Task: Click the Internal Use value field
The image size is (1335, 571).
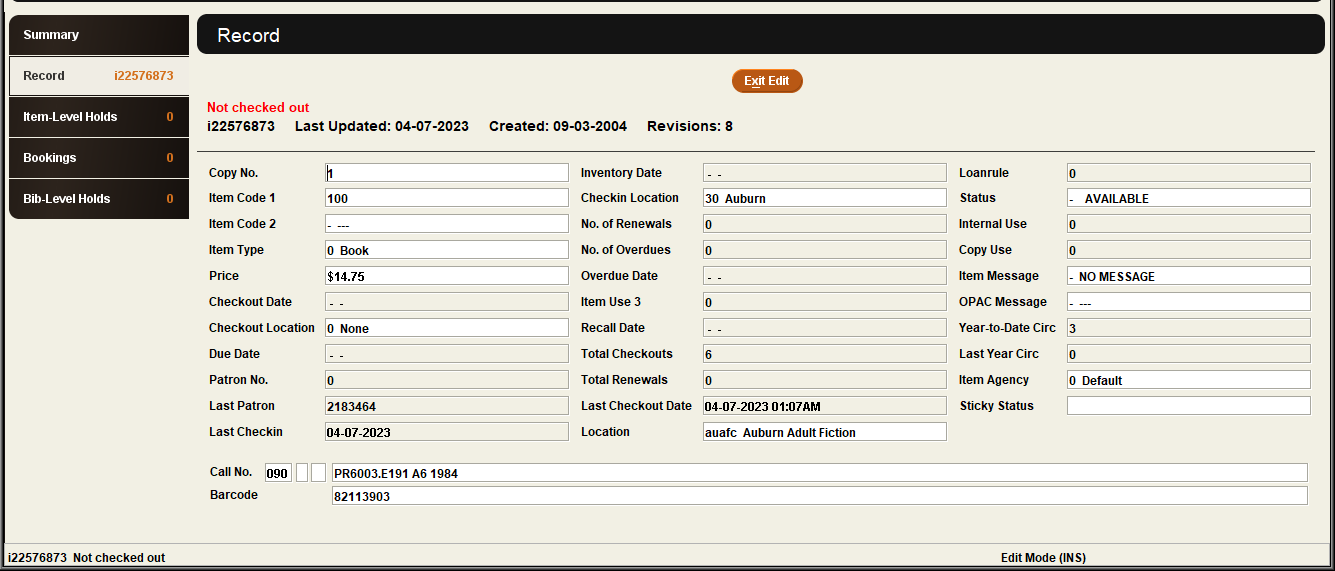Action: [x=1188, y=224]
